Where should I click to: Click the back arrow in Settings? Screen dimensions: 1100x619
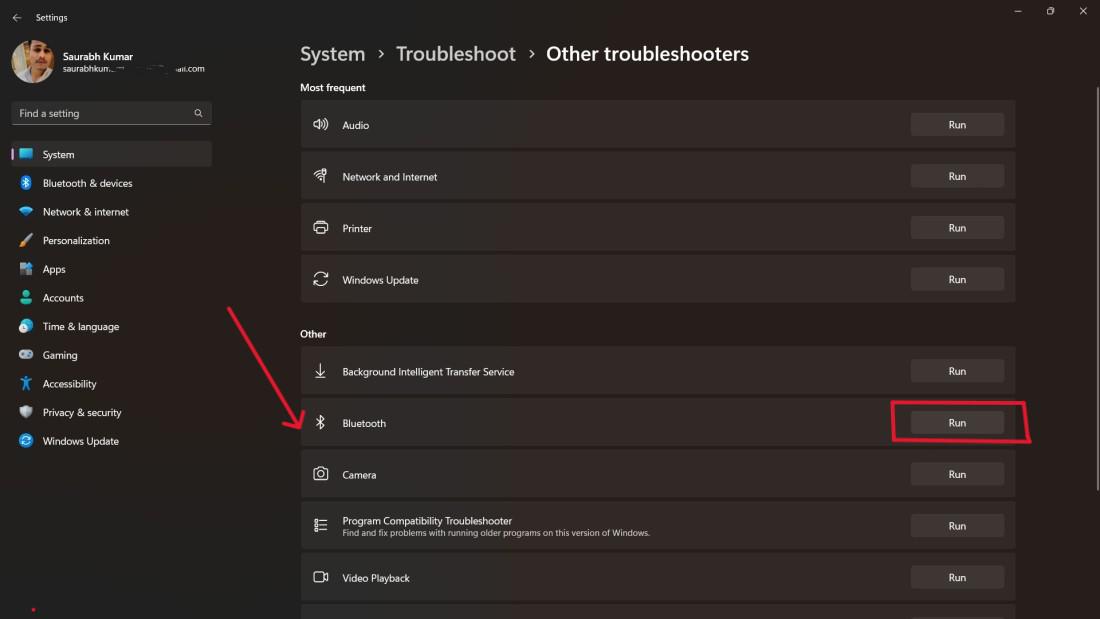point(17,18)
